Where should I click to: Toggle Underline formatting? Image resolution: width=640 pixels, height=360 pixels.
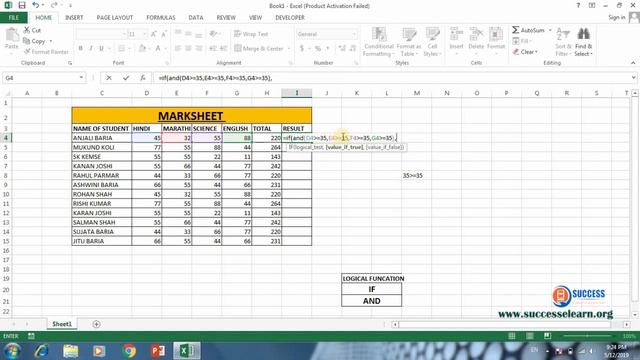click(101, 49)
